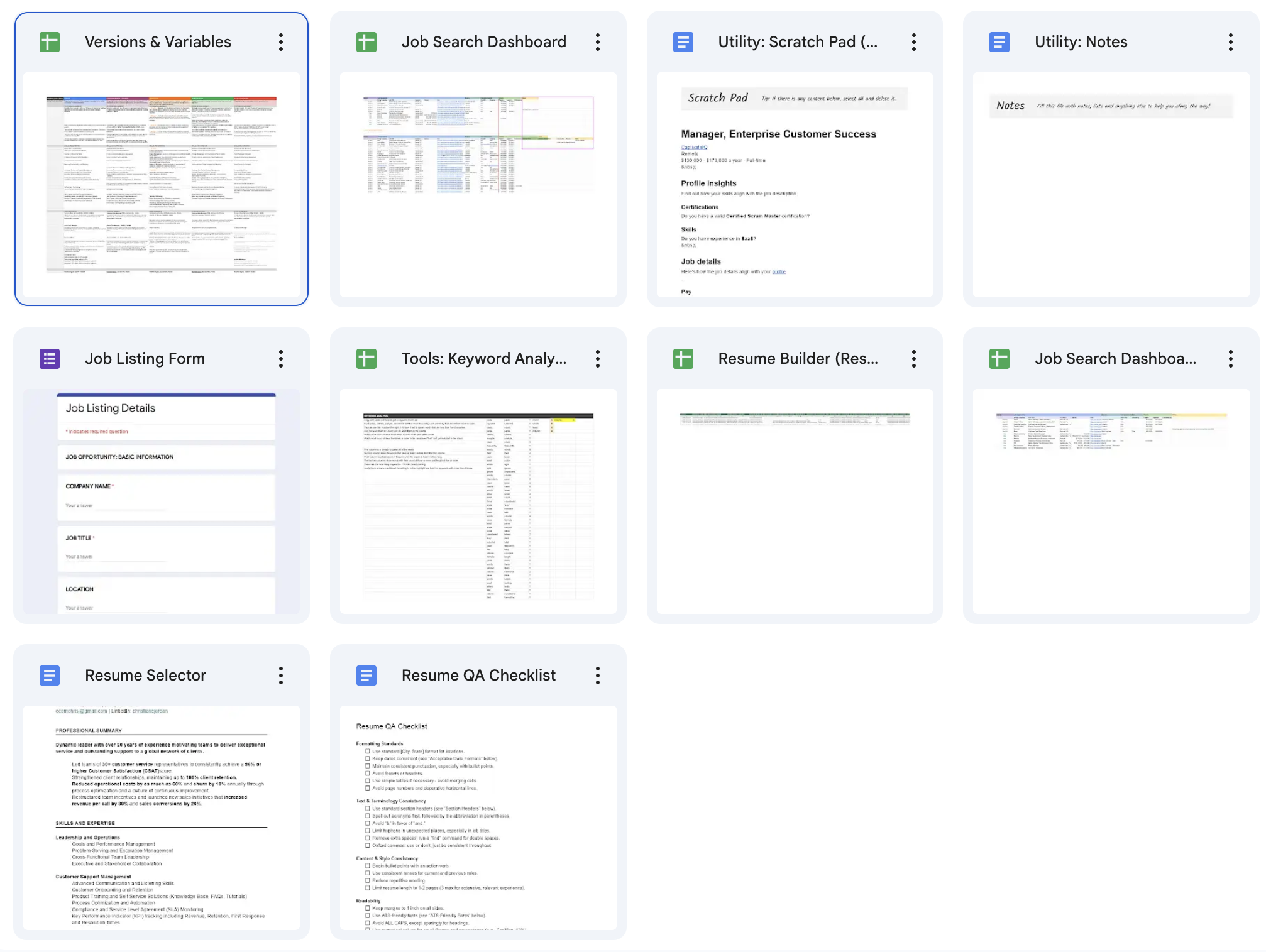Open the Job Listing Form preview thumbnail
Viewport: 1266px width, 952px height.
click(x=162, y=501)
